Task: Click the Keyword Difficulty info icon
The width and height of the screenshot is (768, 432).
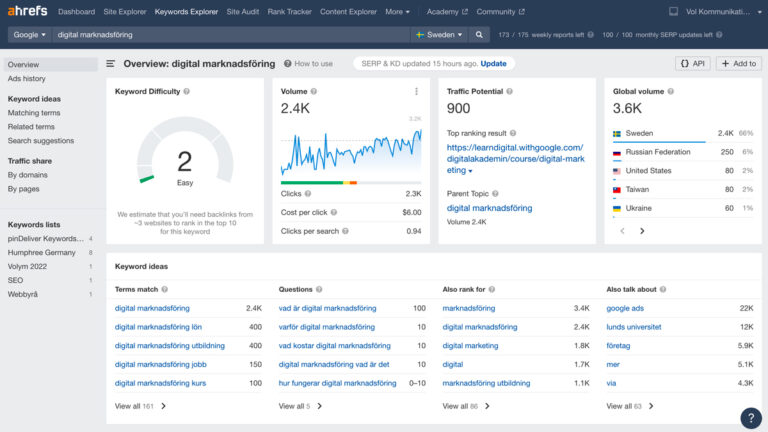Action: coord(187,92)
